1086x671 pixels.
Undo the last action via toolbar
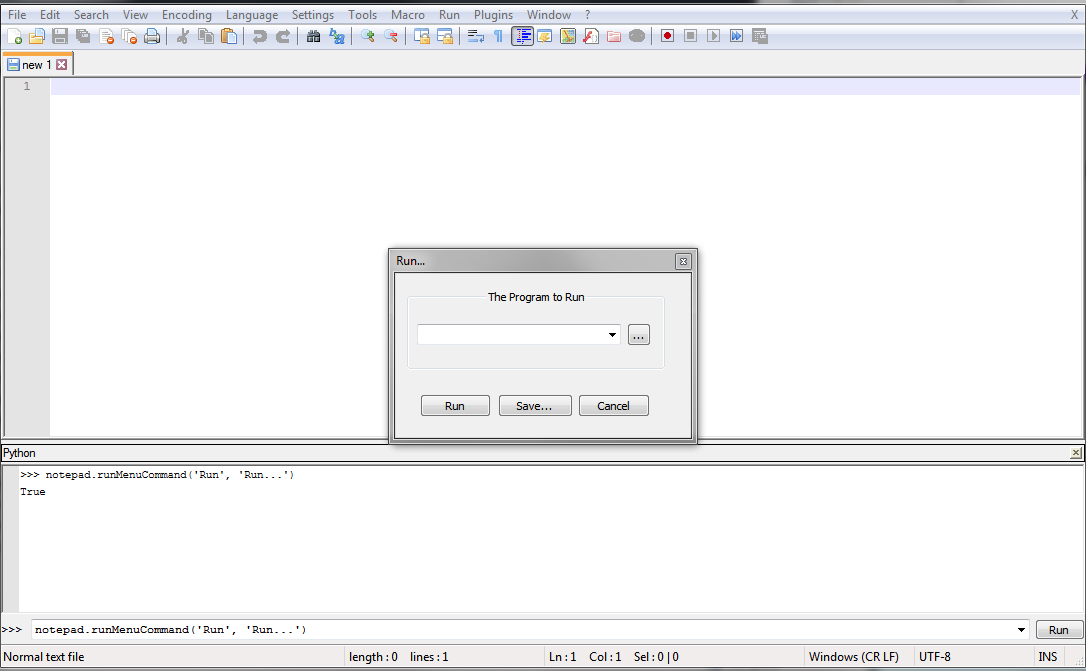pyautogui.click(x=260, y=37)
